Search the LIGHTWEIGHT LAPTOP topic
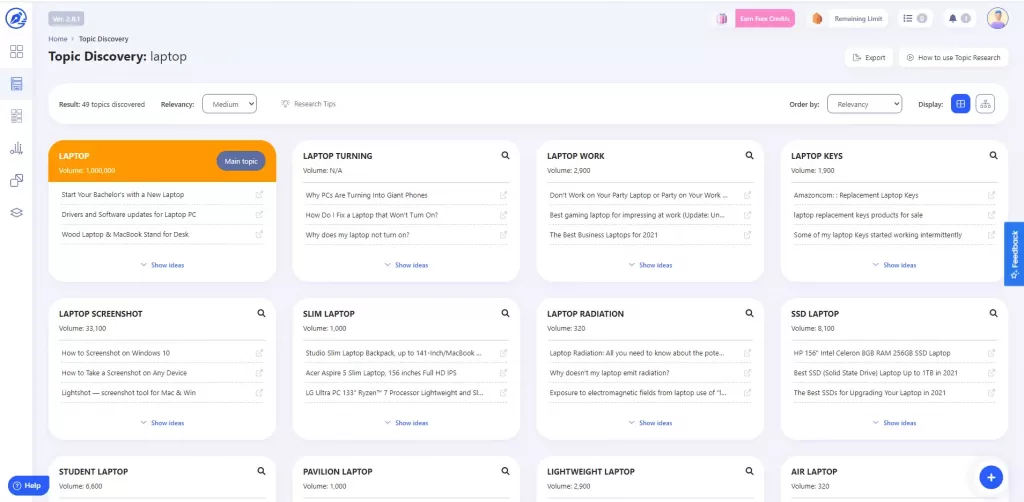Viewport: 1024px width, 502px height. (749, 471)
